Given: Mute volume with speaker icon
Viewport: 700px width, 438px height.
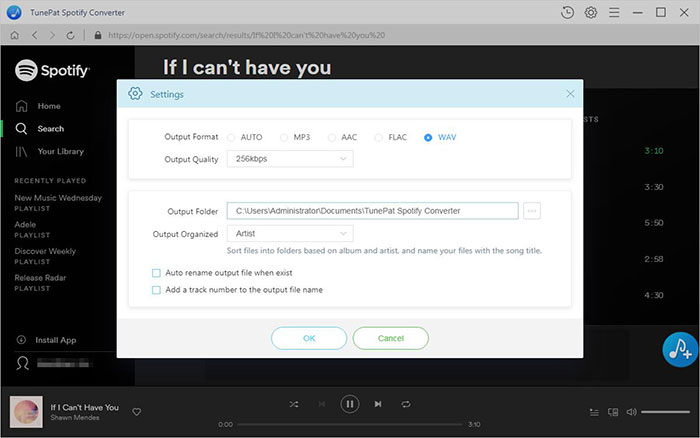Looking at the screenshot, I should click(631, 412).
